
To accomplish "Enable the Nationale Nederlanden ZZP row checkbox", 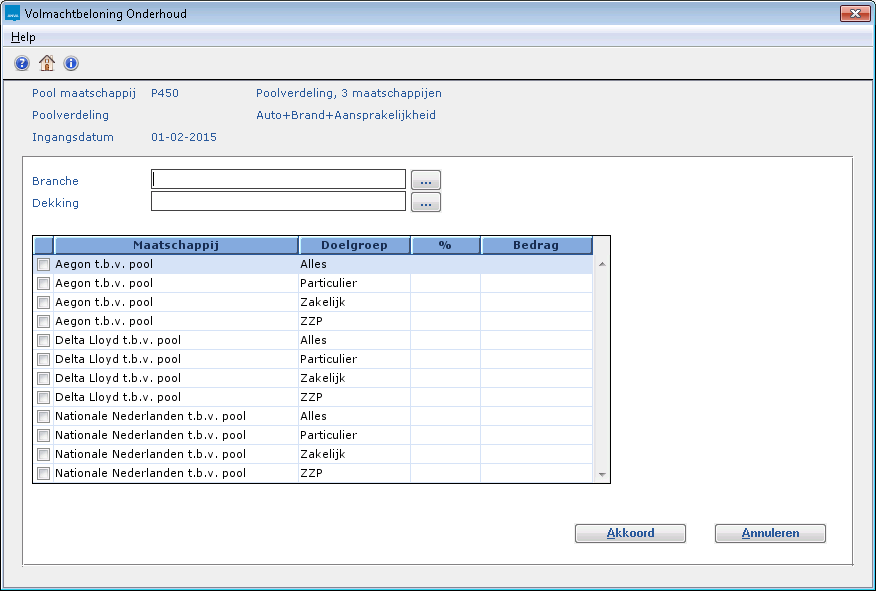I will (x=43, y=474).
